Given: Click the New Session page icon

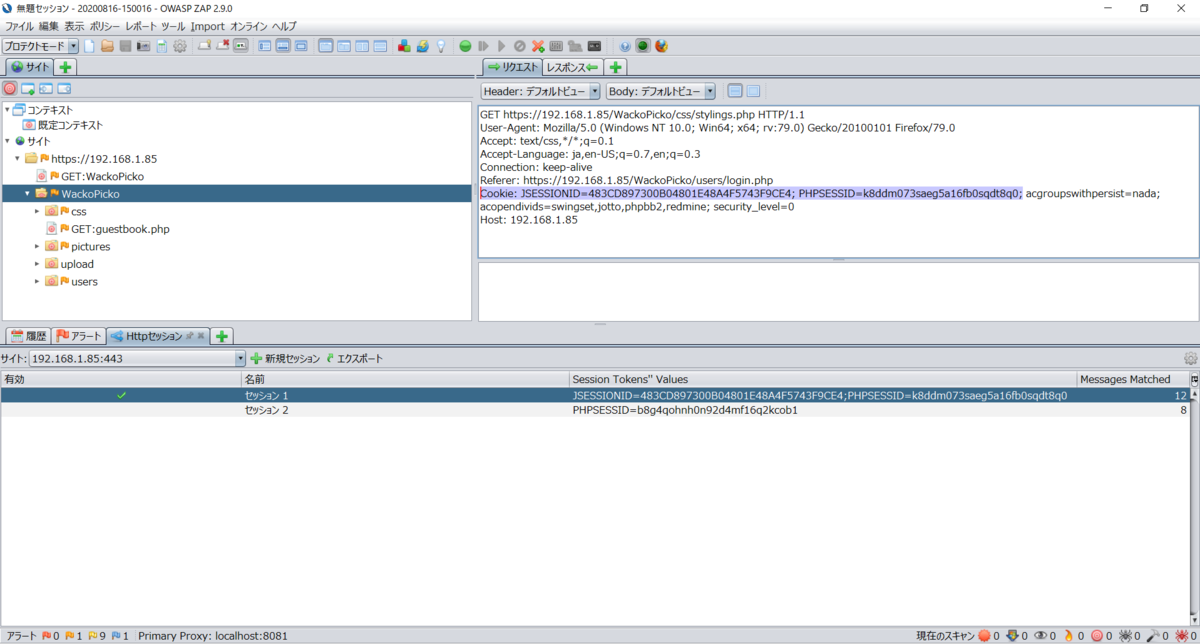Looking at the screenshot, I should coord(88,46).
